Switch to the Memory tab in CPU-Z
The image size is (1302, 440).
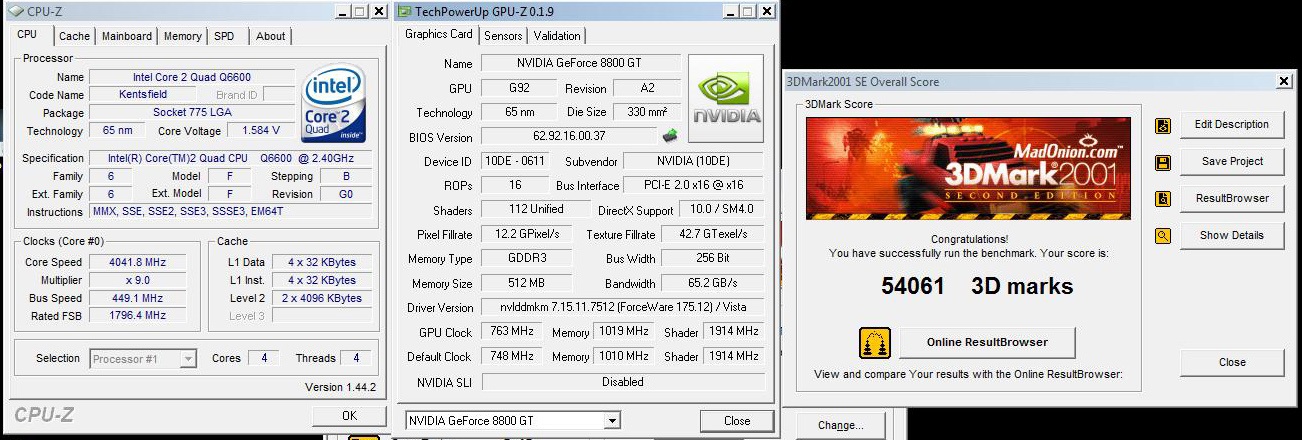point(182,36)
